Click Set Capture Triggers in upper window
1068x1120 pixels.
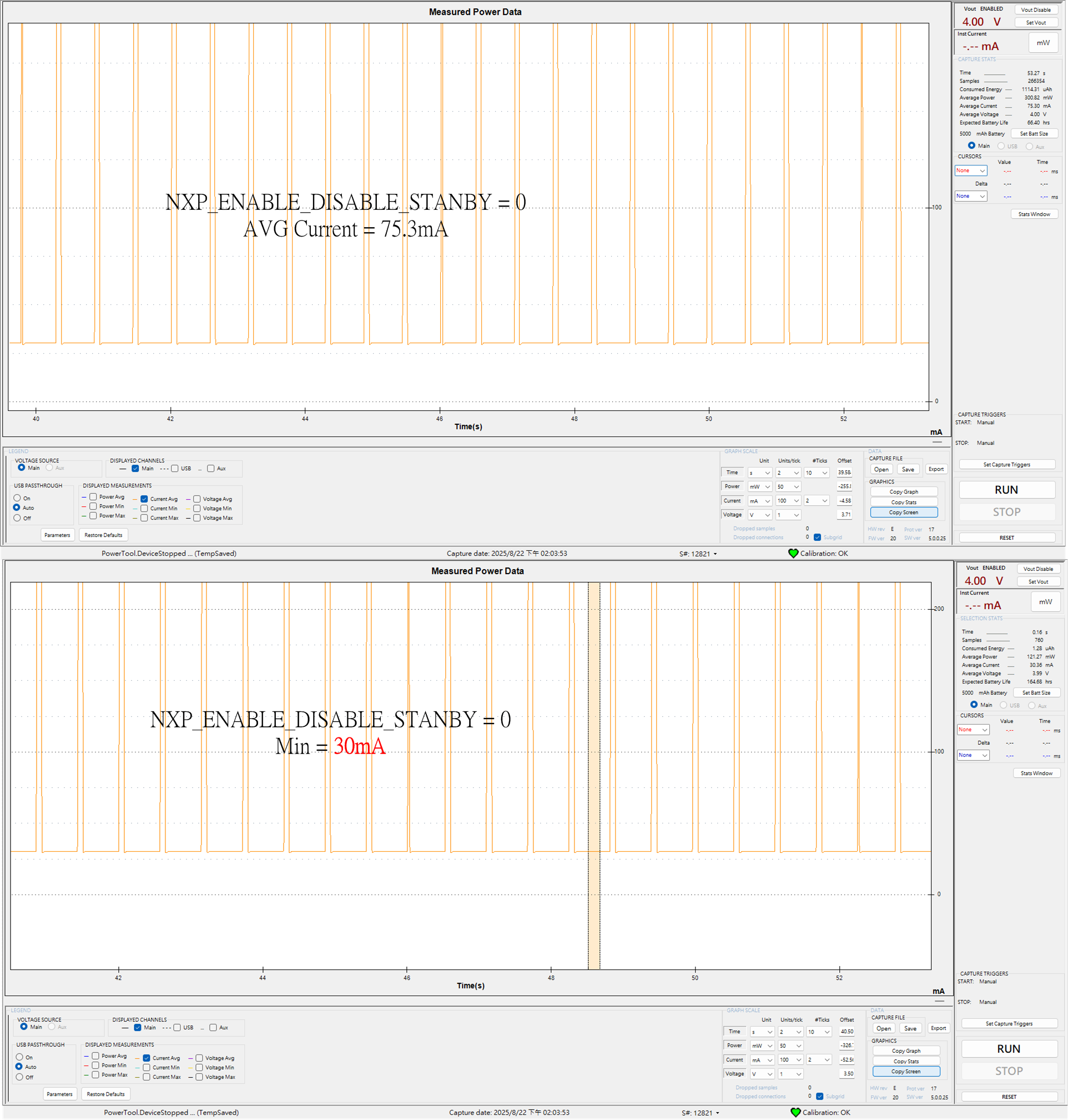point(1006,464)
